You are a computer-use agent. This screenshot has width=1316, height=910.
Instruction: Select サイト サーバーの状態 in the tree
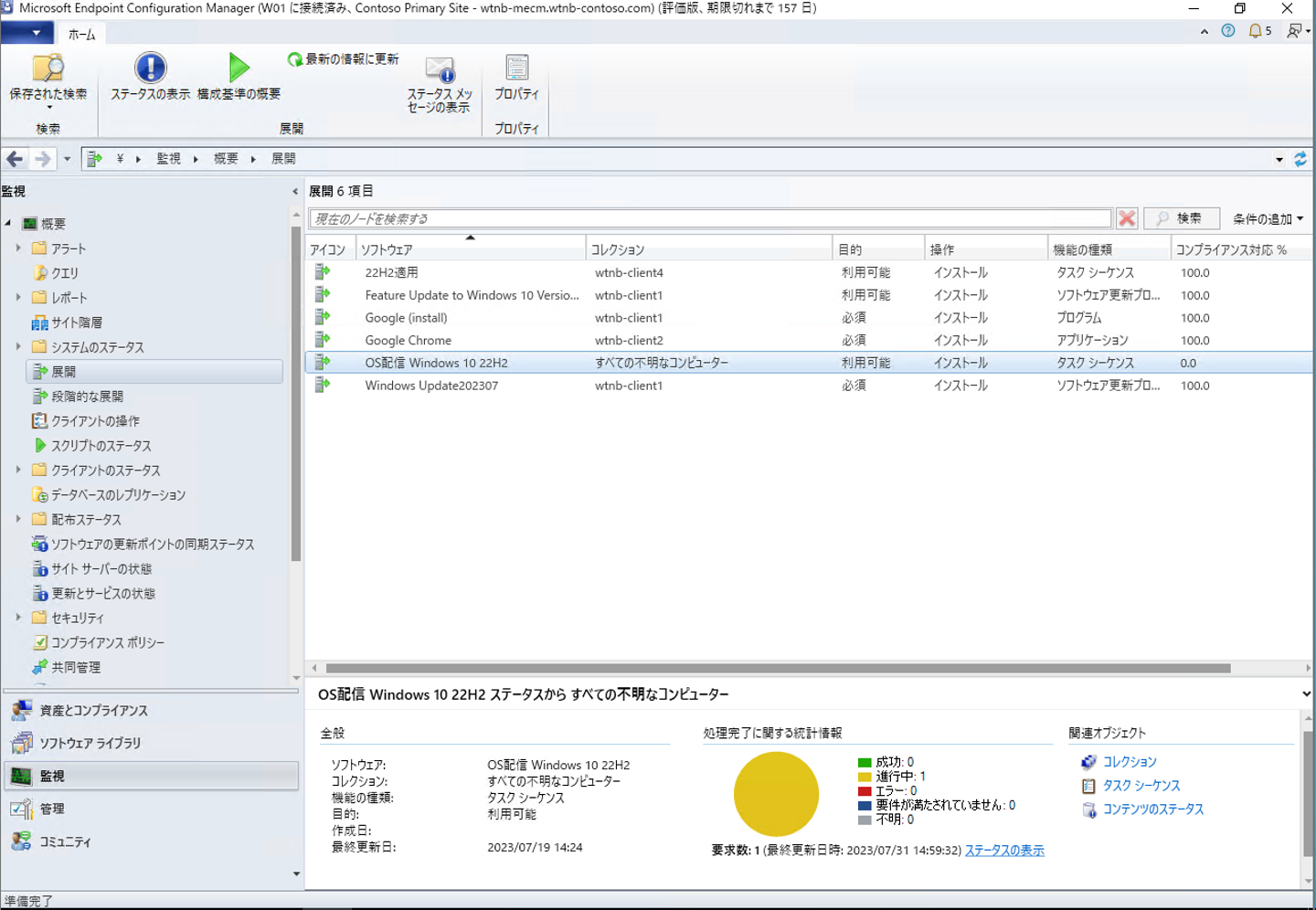101,569
